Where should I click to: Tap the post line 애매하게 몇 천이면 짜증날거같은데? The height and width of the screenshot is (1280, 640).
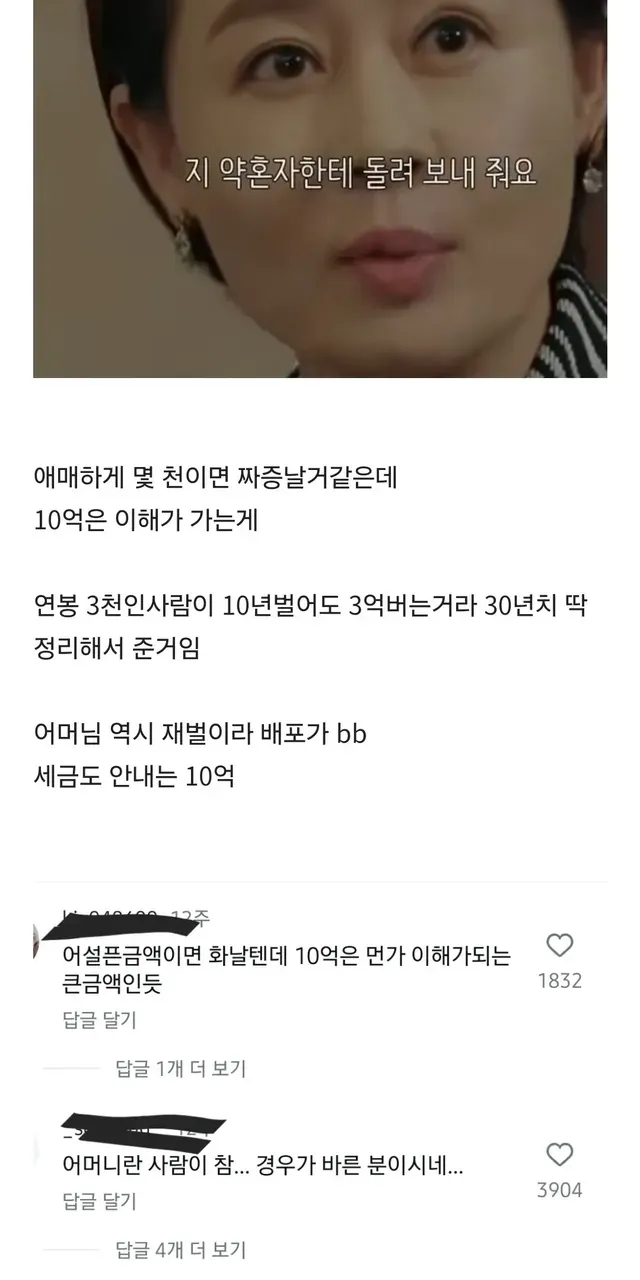215,479
